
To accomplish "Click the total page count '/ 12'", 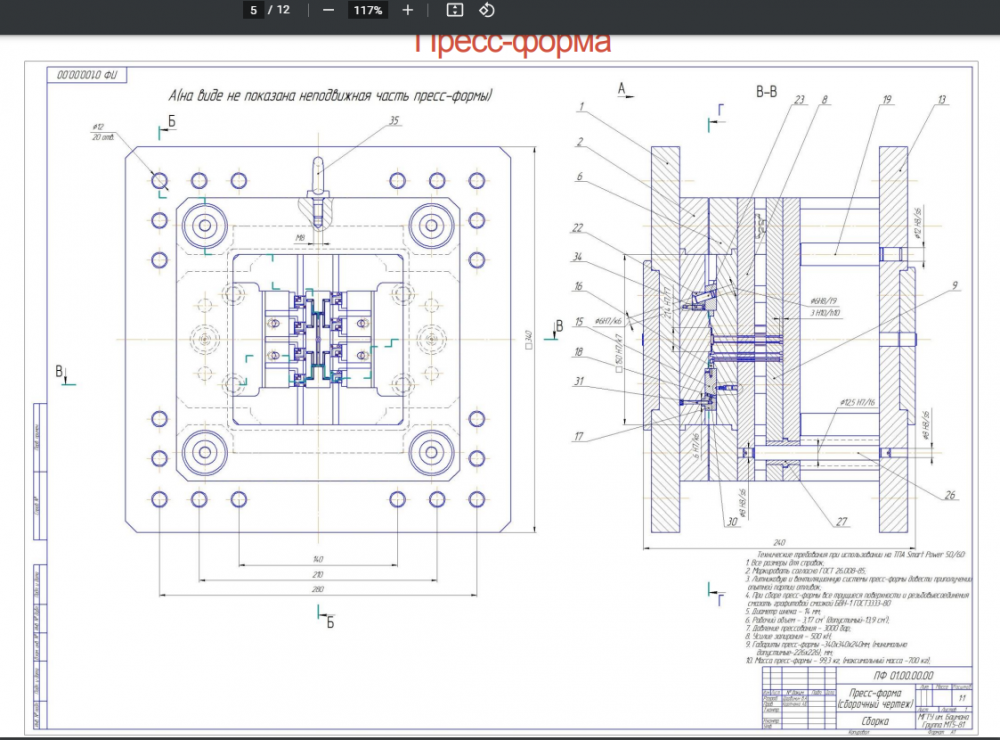I will pos(279,10).
